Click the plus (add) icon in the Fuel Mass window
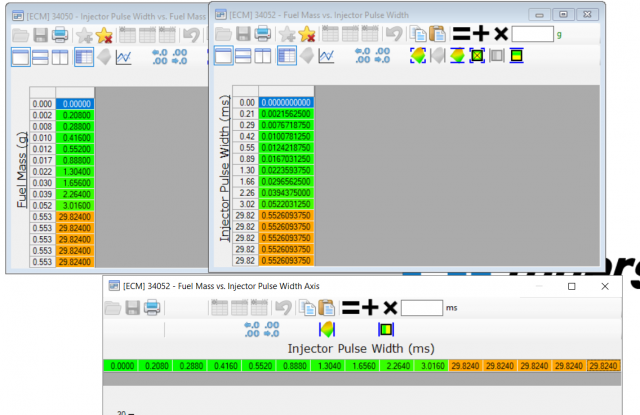 pyautogui.click(x=481, y=34)
